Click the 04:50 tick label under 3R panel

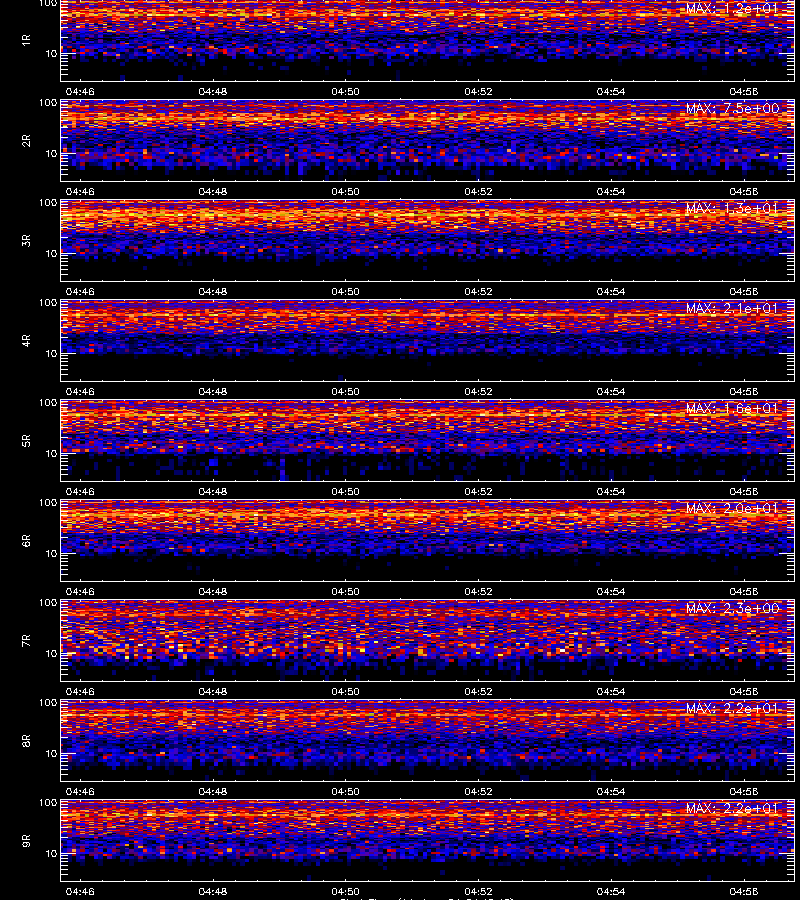(345, 291)
